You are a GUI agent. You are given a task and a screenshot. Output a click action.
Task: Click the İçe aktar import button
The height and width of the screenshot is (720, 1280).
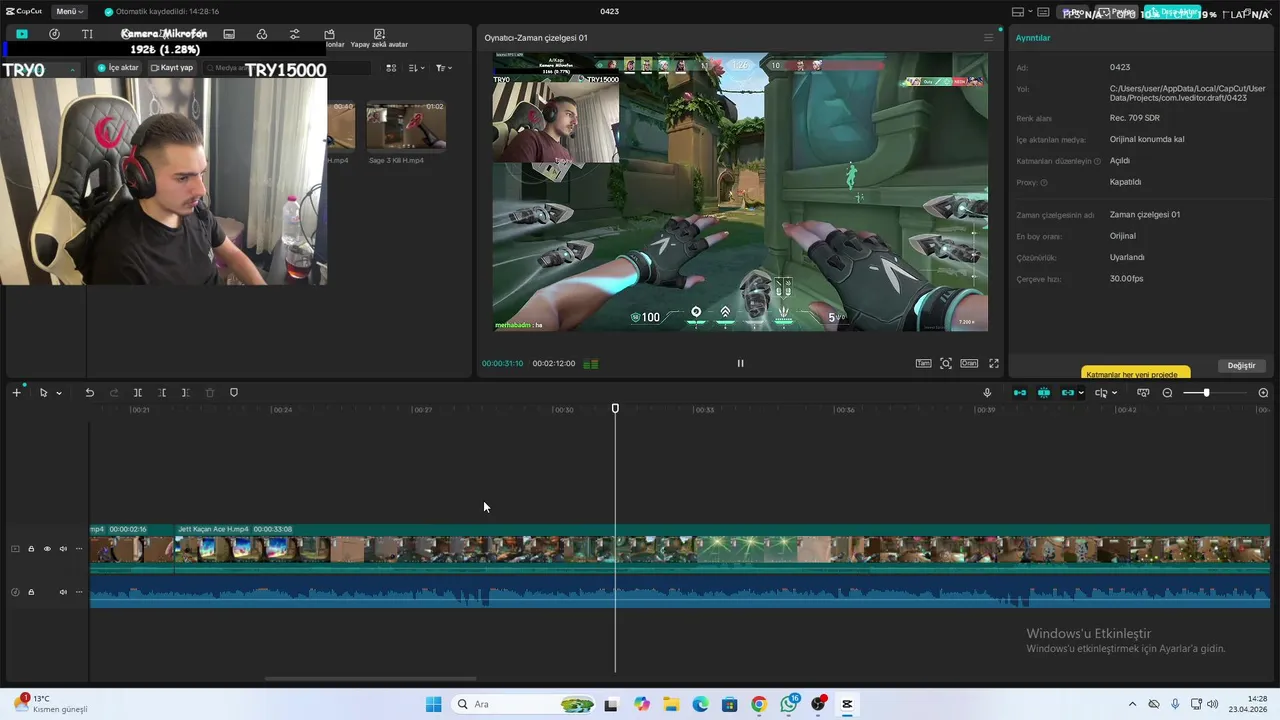coord(119,68)
